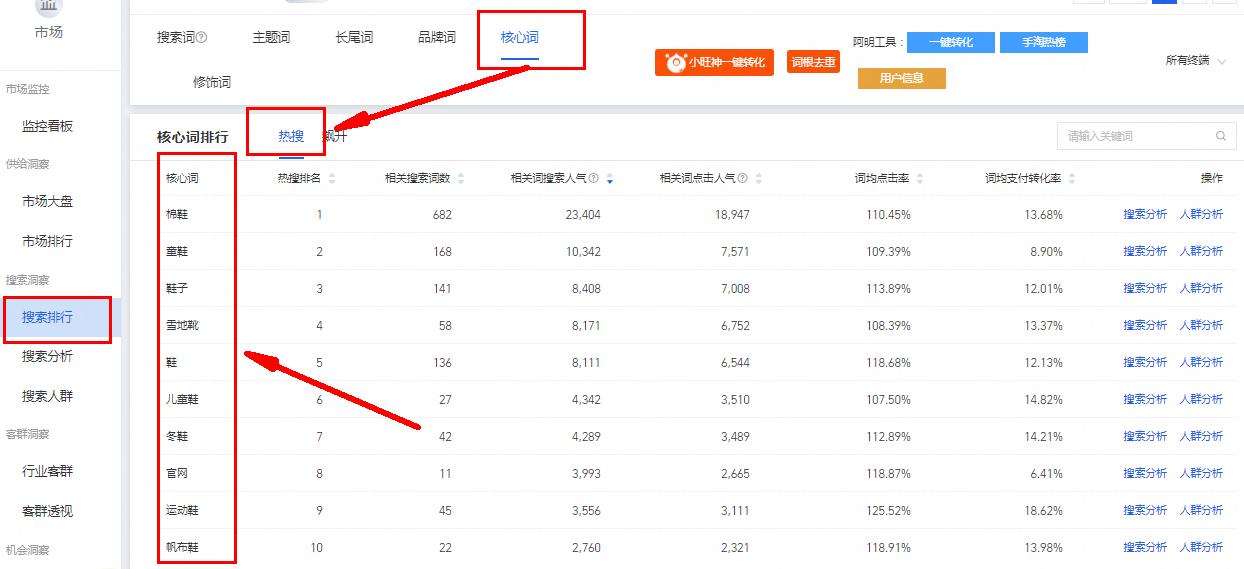Open the 所有终端 dropdown

coord(1196,61)
